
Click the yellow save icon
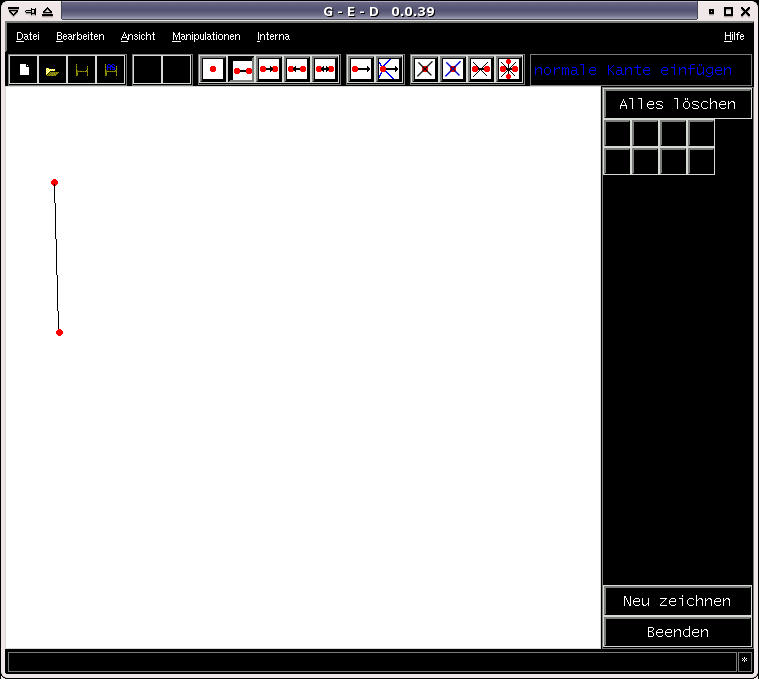(x=81, y=70)
